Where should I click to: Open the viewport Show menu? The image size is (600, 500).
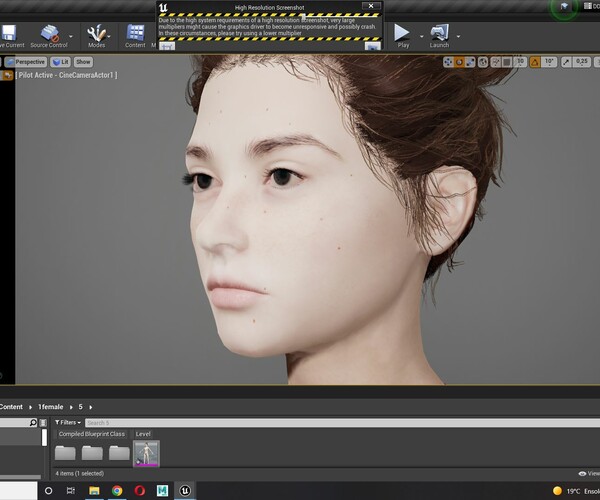pyautogui.click(x=83, y=62)
